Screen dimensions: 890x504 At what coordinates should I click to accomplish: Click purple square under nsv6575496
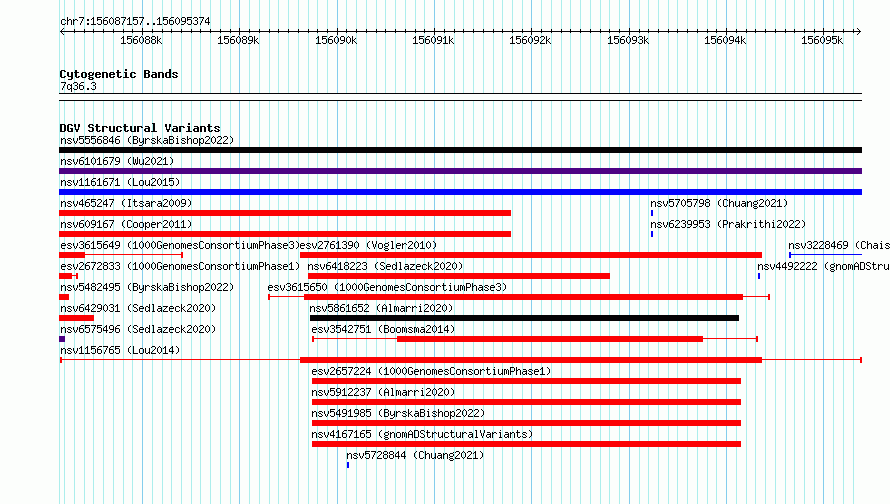point(62,339)
